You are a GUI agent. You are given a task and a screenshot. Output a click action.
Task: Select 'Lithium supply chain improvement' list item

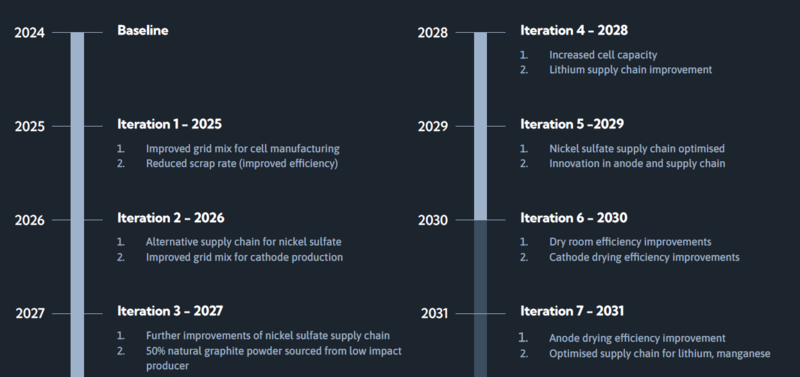click(x=631, y=70)
